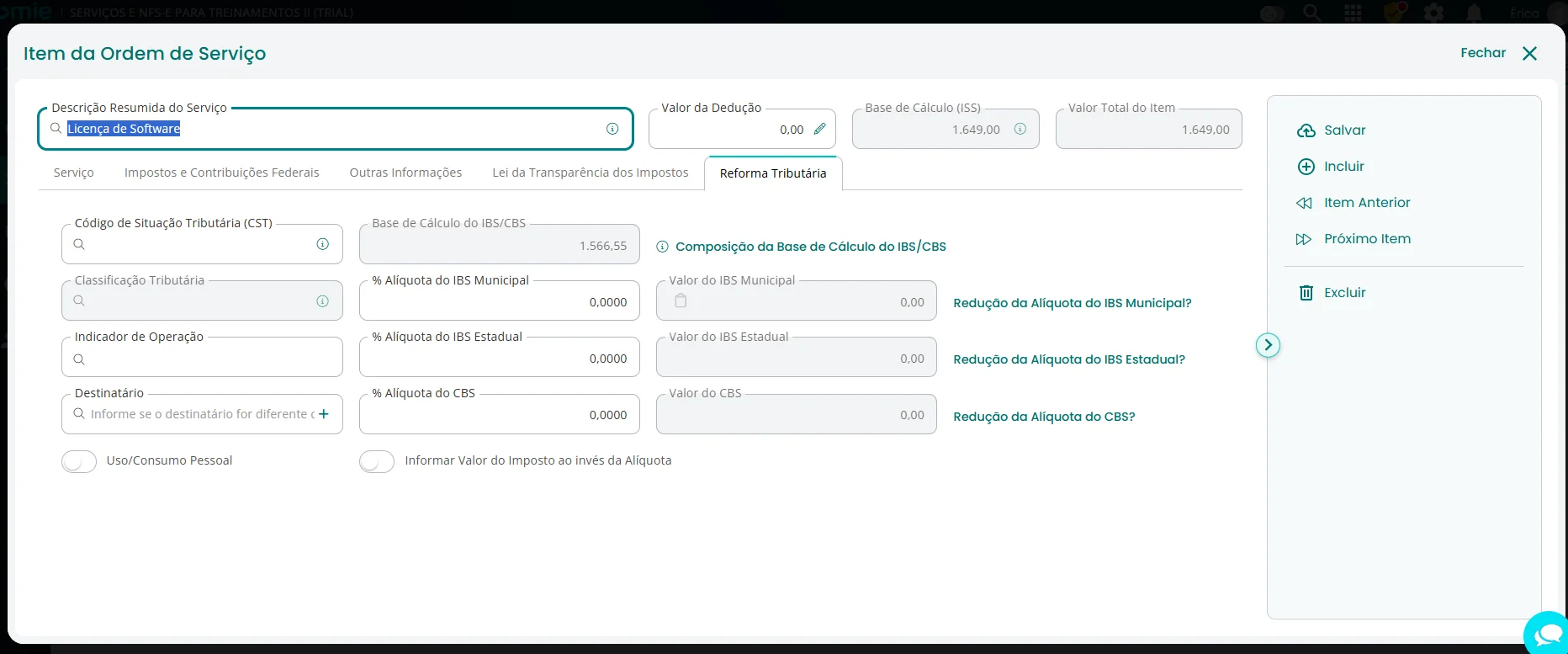
Task: Click Fechar link at top right
Action: pyautogui.click(x=1483, y=53)
